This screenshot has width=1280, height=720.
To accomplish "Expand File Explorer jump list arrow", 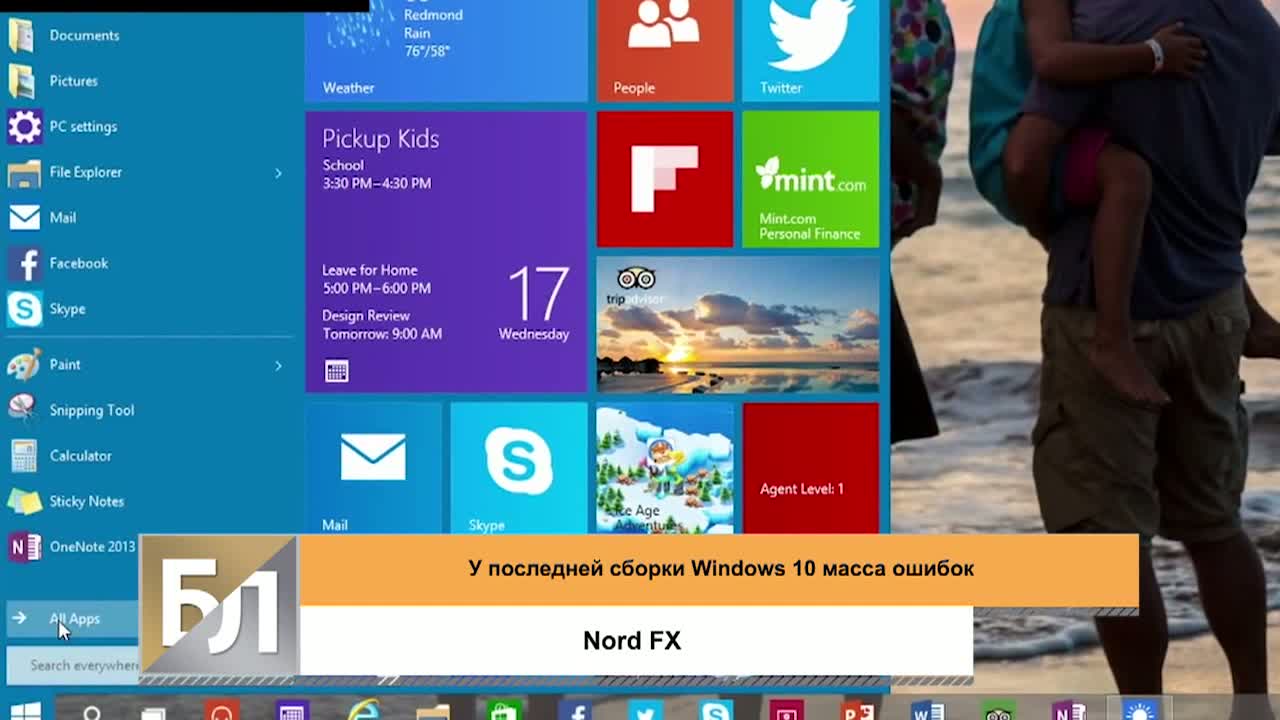I will [x=279, y=173].
